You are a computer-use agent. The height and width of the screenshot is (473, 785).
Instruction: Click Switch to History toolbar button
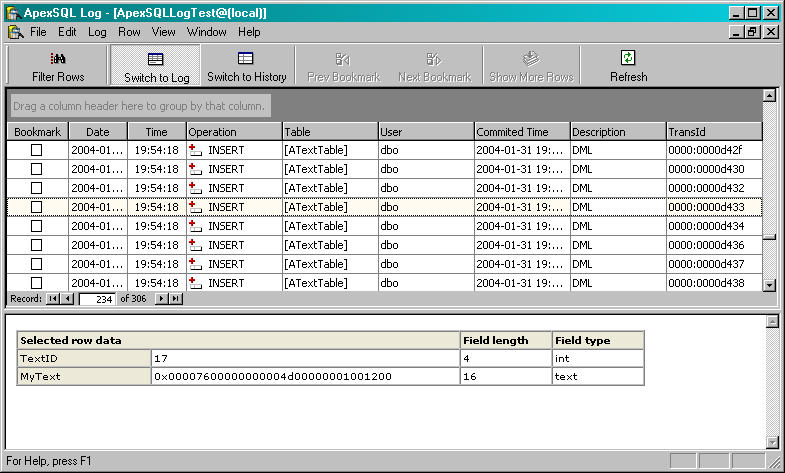point(246,66)
